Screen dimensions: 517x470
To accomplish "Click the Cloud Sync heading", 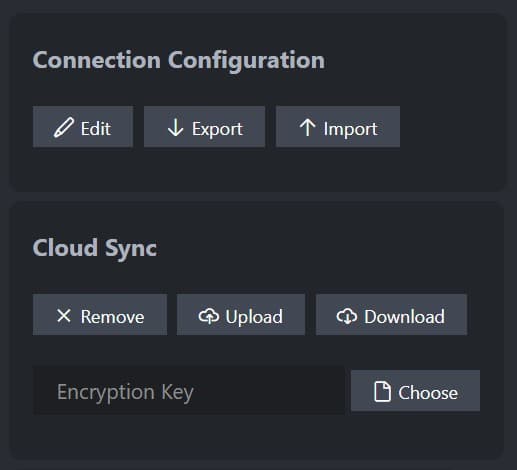I will pyautogui.click(x=95, y=248).
